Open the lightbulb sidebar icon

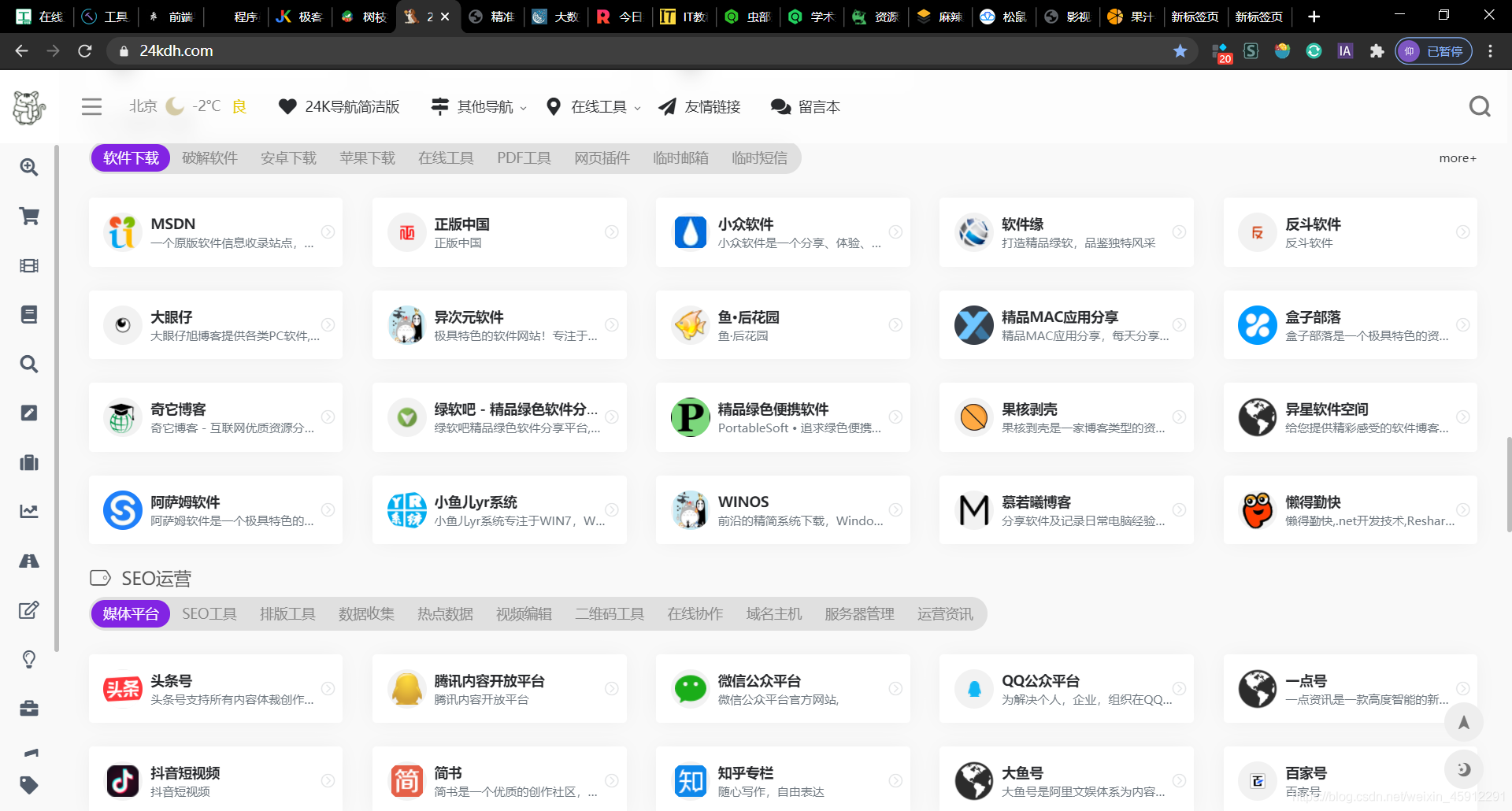pyautogui.click(x=29, y=659)
